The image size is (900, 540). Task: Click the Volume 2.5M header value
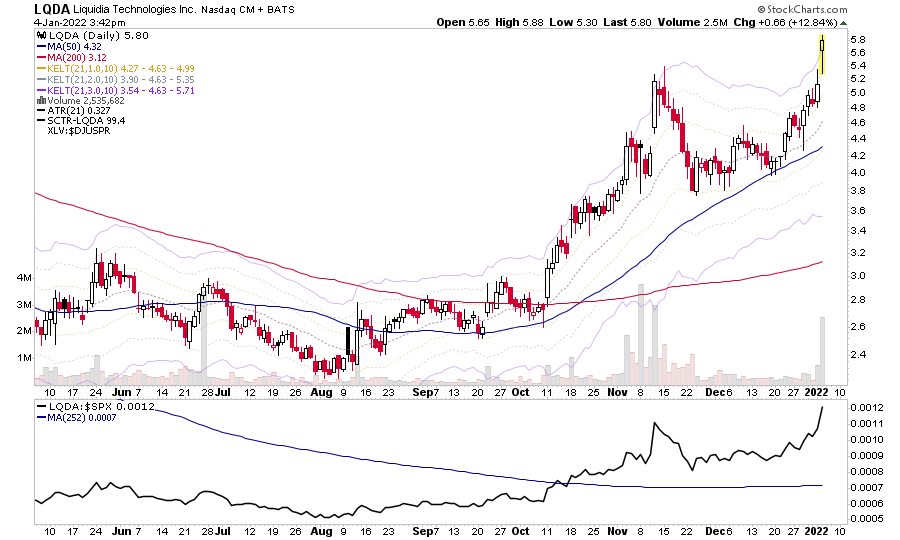693,22
